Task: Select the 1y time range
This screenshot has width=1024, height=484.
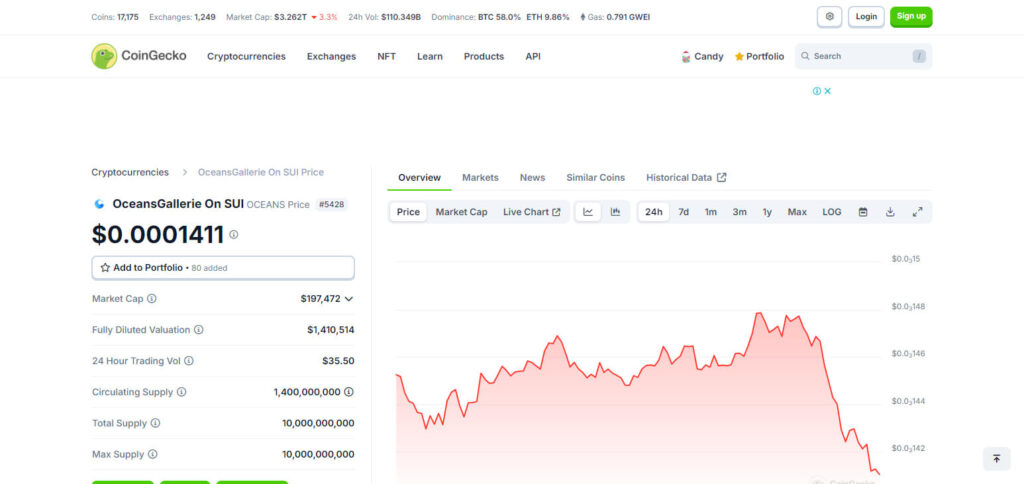Action: tap(767, 212)
